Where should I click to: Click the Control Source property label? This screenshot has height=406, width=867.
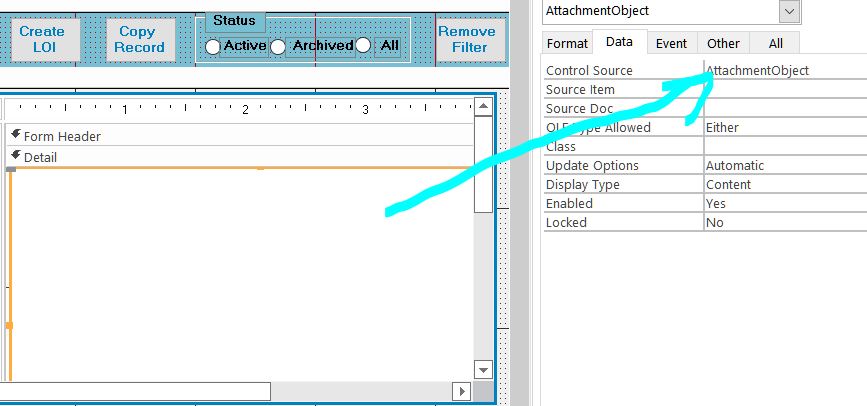[x=589, y=70]
